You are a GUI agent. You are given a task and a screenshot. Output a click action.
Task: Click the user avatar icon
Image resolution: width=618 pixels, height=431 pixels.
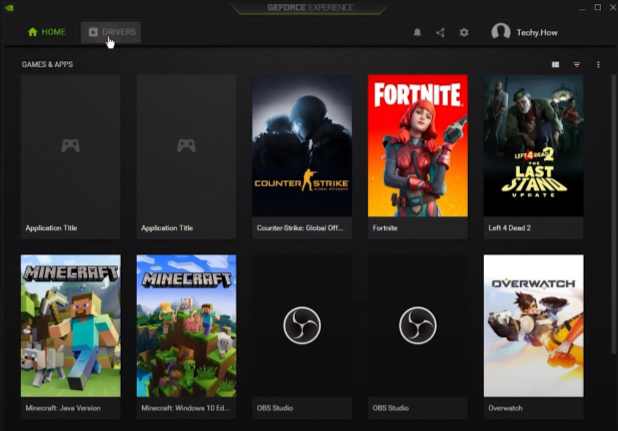click(x=501, y=32)
